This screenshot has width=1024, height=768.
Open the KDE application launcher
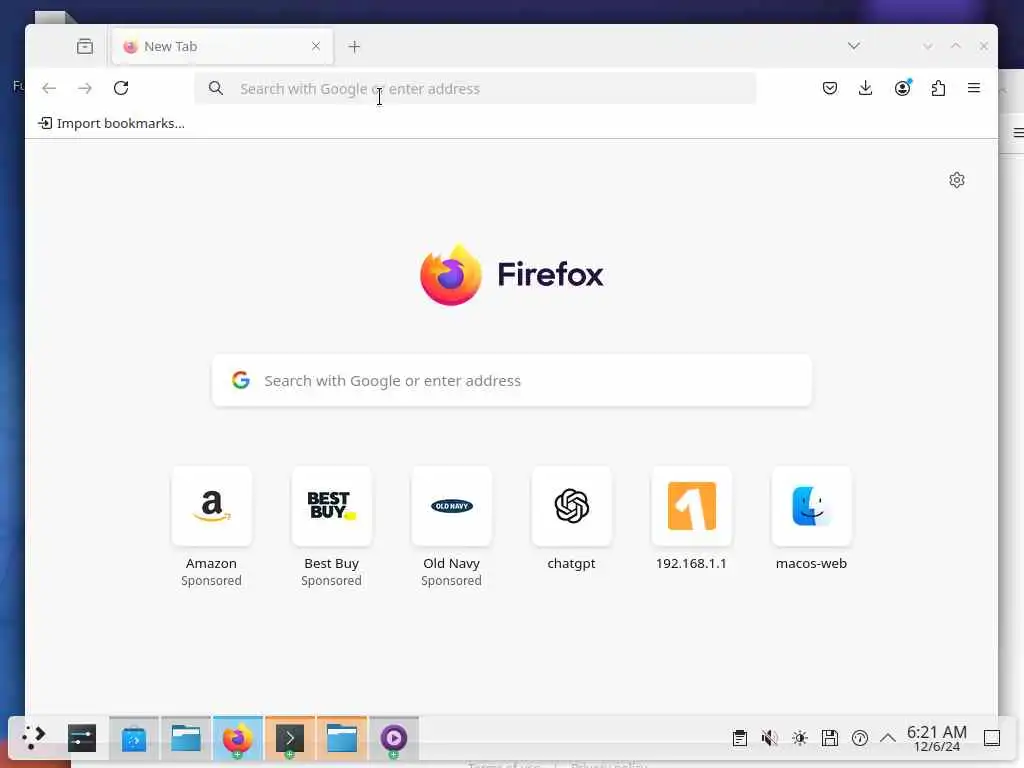(x=33, y=738)
